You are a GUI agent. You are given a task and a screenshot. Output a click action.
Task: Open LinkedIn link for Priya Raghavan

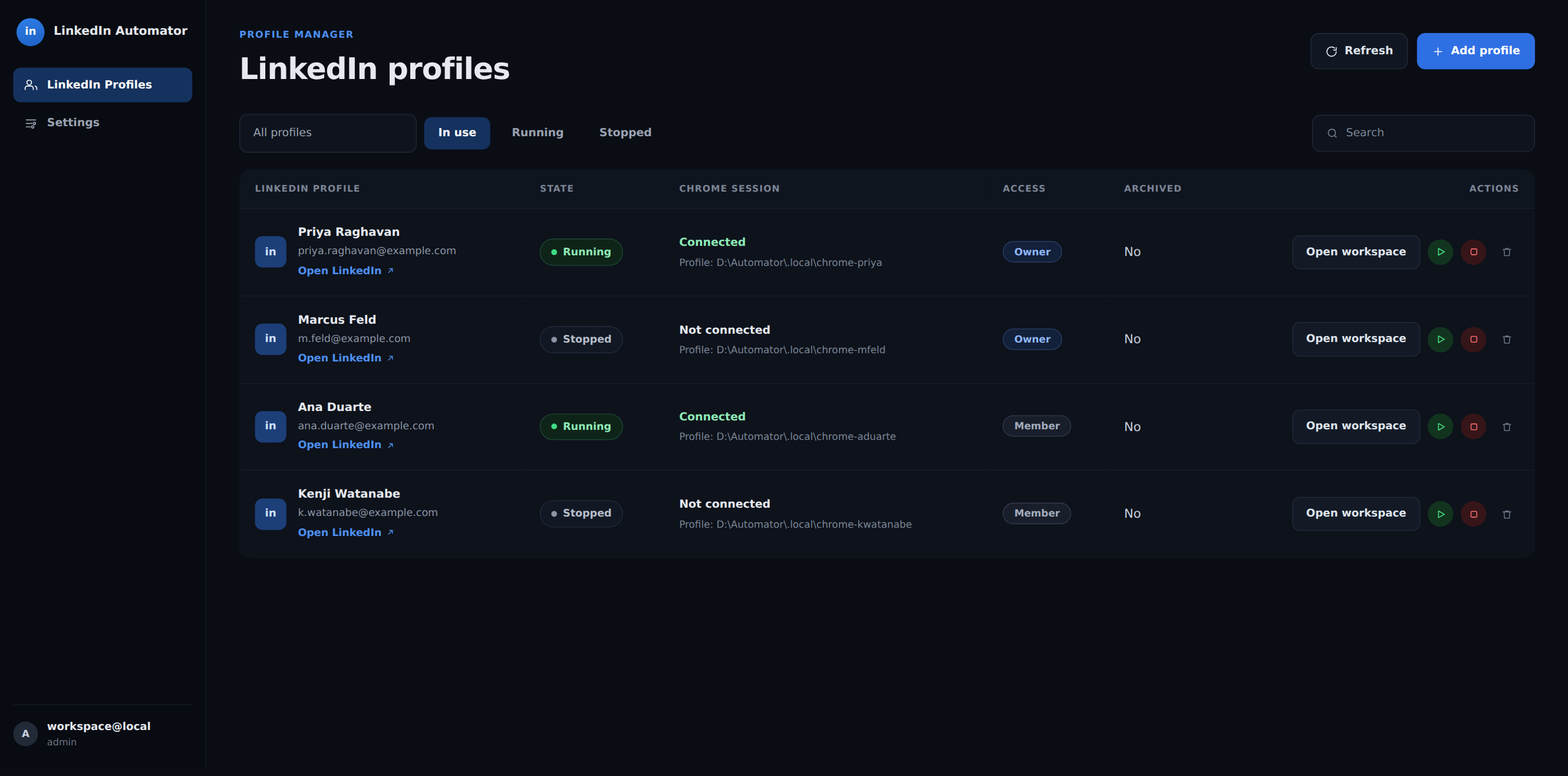click(x=345, y=271)
